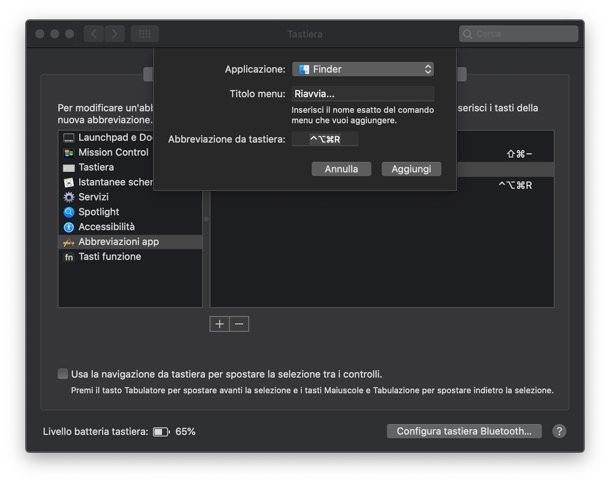Select the Accessibilità category
This screenshot has width=610, height=484.
(x=130, y=227)
